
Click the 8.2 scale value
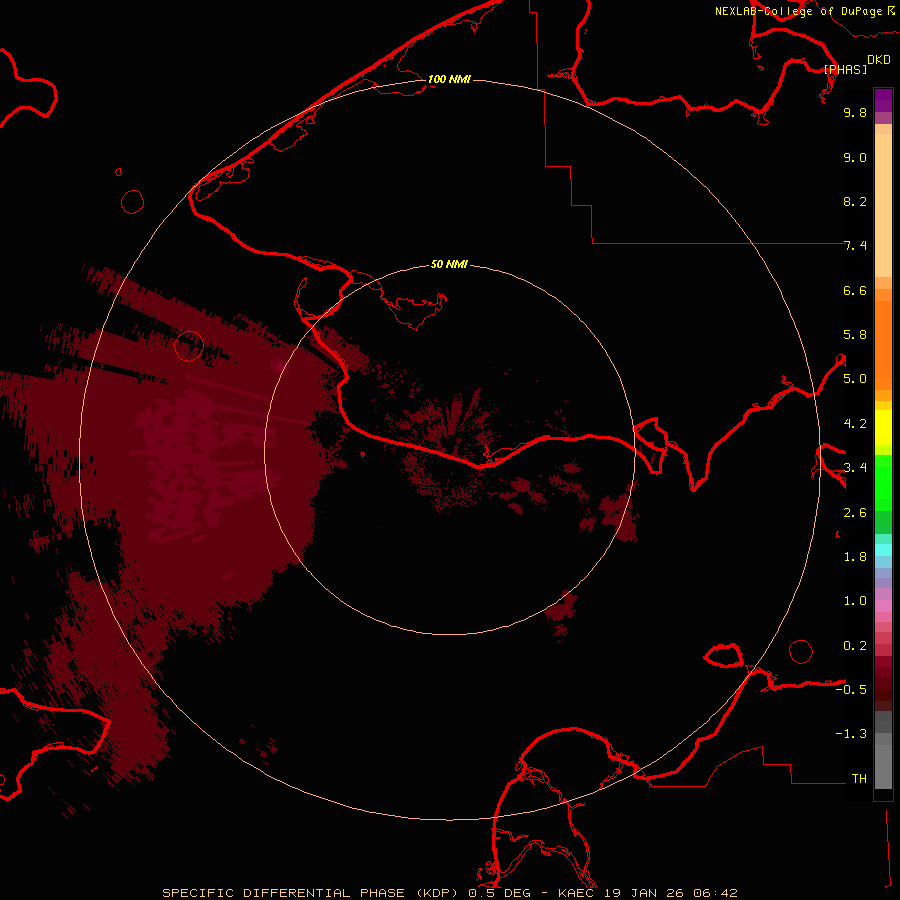point(855,201)
